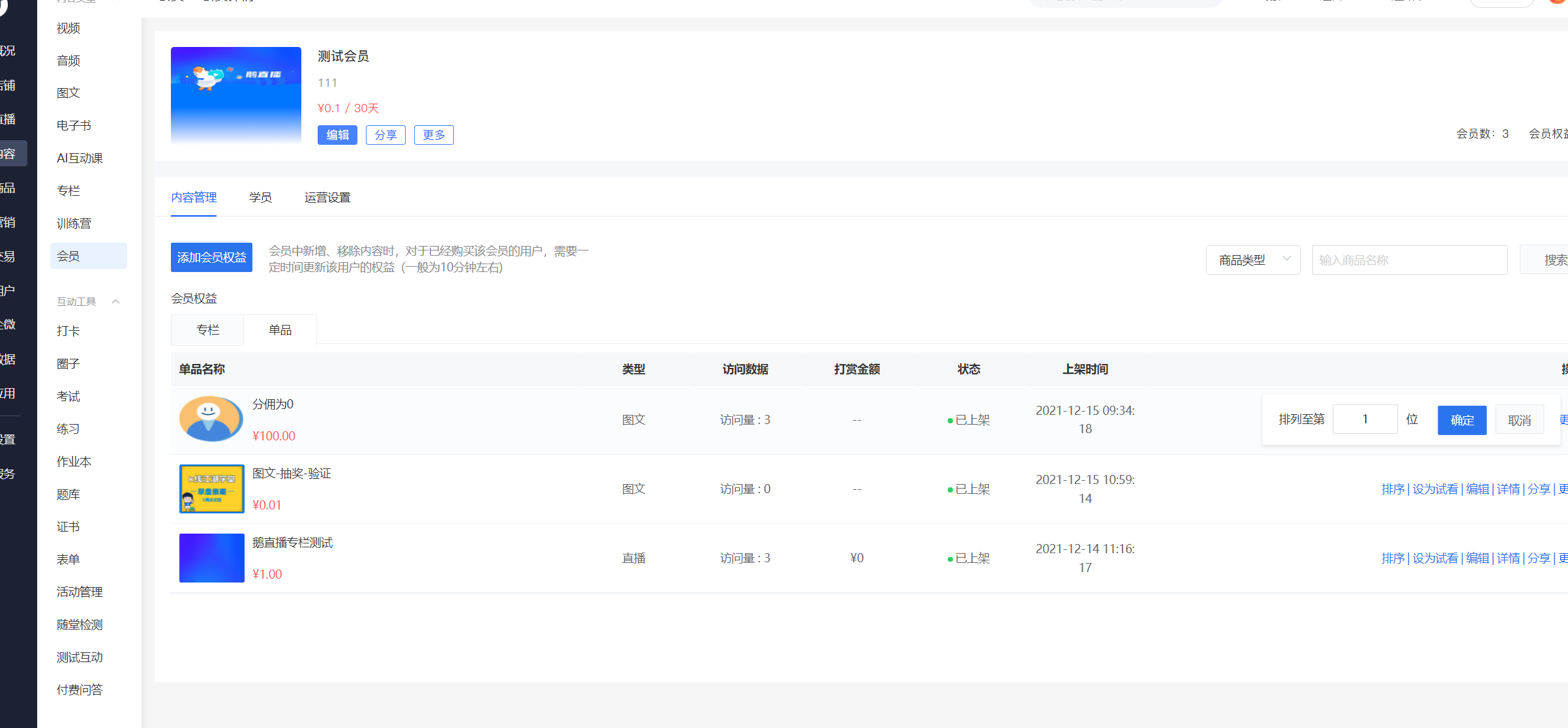The image size is (1568, 728).
Task: Click 详情 link for 鹅直播专栏测试 row
Action: pyautogui.click(x=1508, y=558)
